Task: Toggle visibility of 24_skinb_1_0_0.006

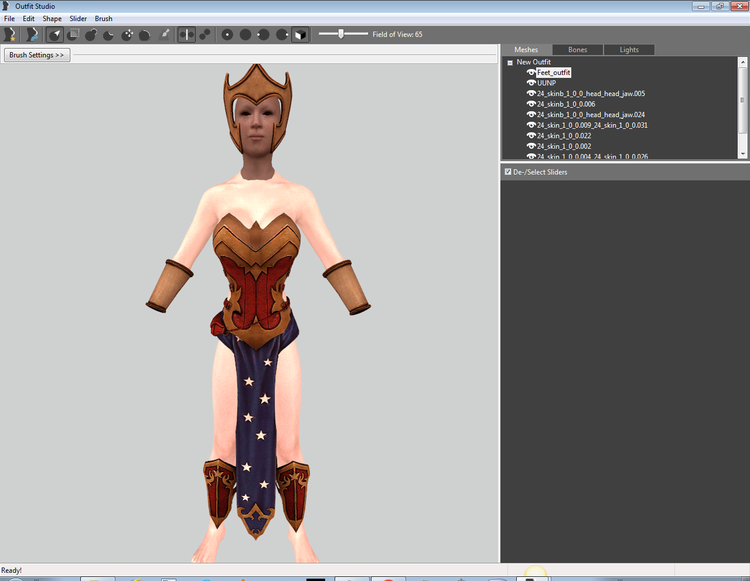Action: click(530, 104)
